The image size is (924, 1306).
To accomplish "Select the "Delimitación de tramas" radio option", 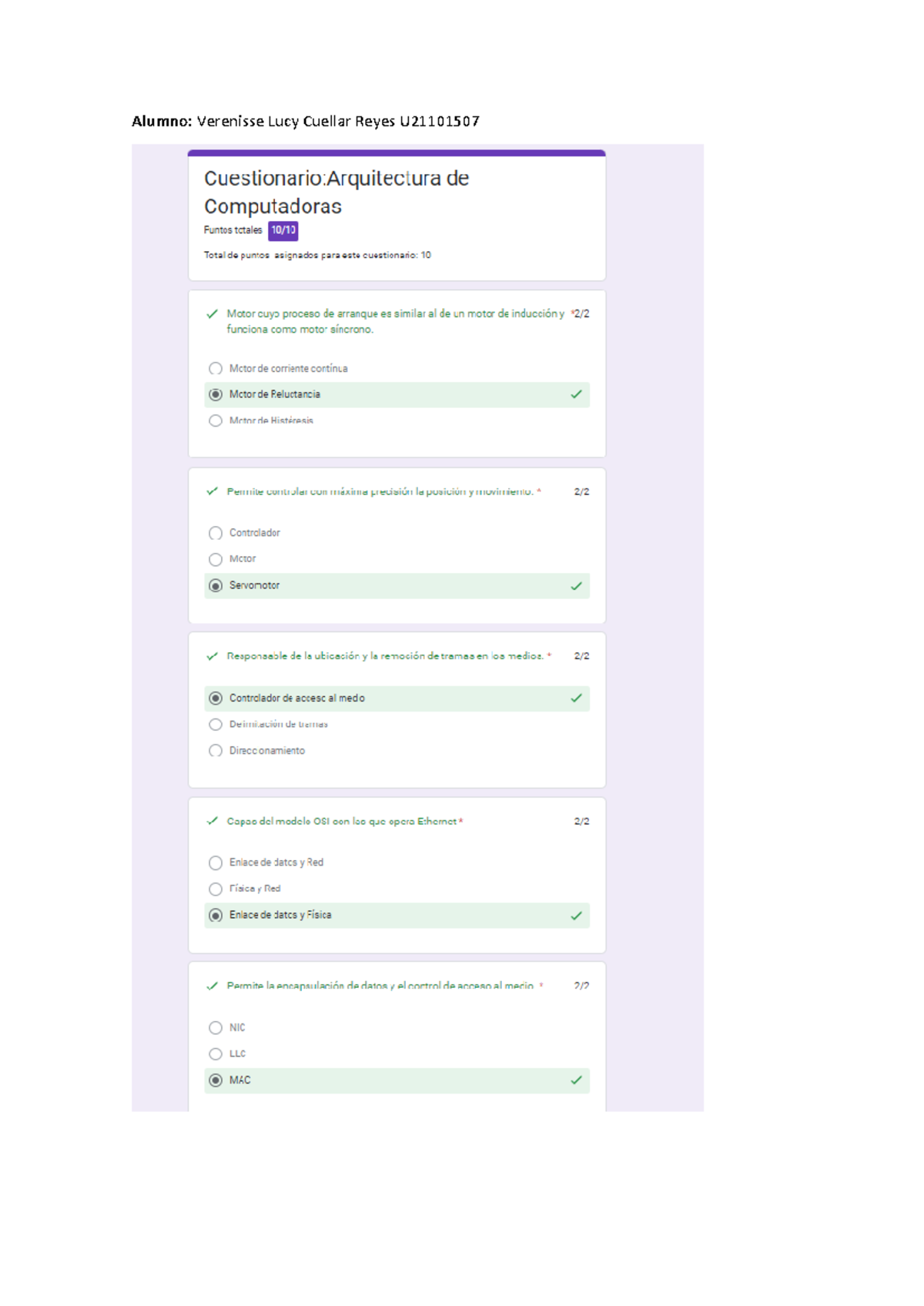I will [216, 725].
